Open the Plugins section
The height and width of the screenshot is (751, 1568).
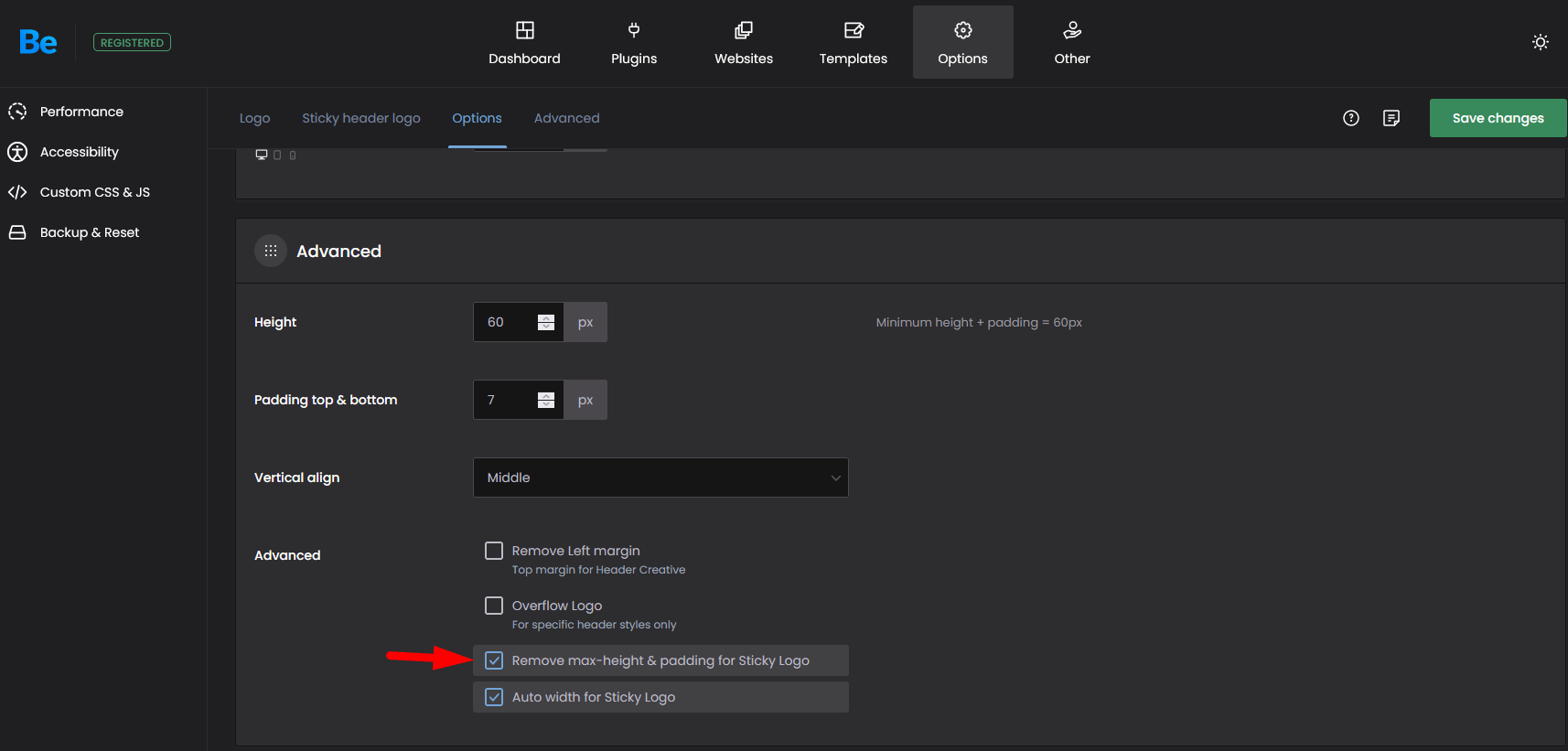pyautogui.click(x=634, y=42)
